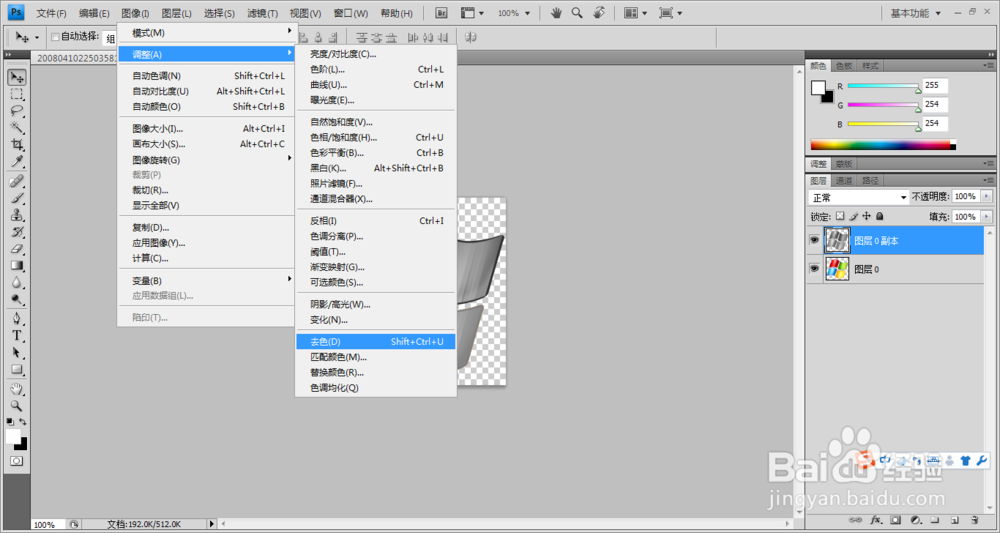This screenshot has height=533, width=1000.
Task: Click the Rotate View tool in application bar
Action: [599, 13]
